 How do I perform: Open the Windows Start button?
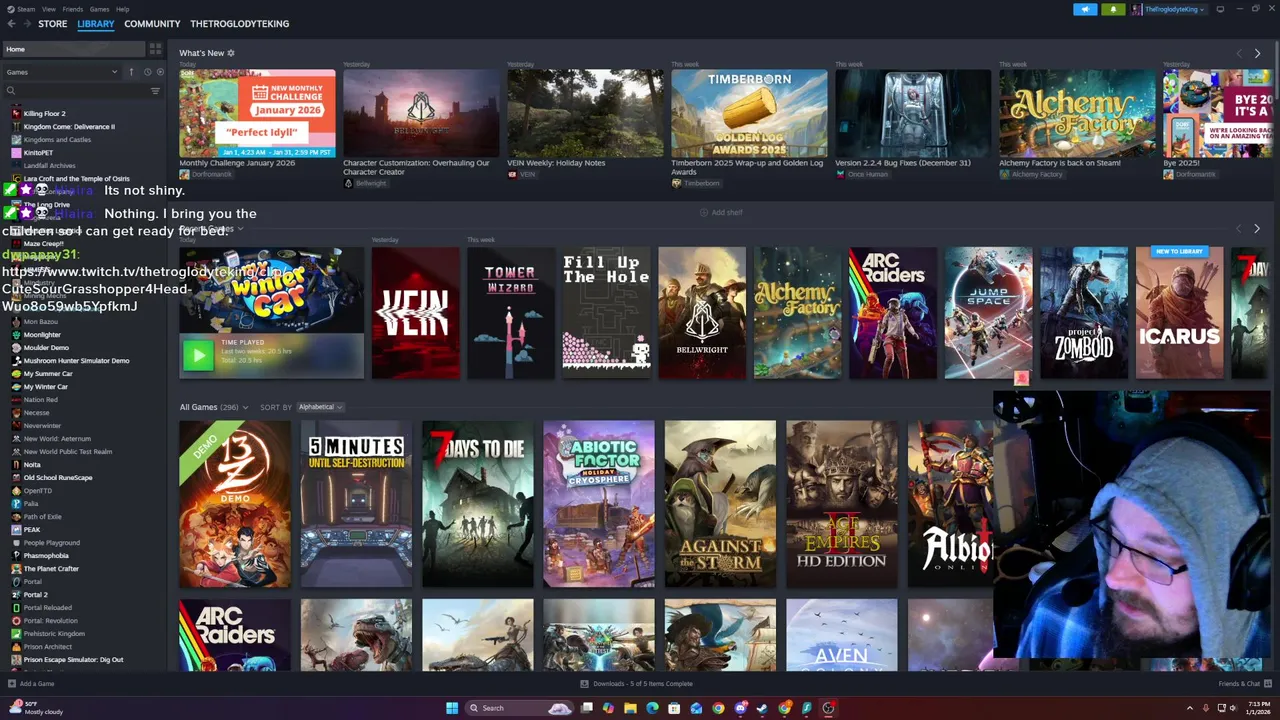click(452, 708)
